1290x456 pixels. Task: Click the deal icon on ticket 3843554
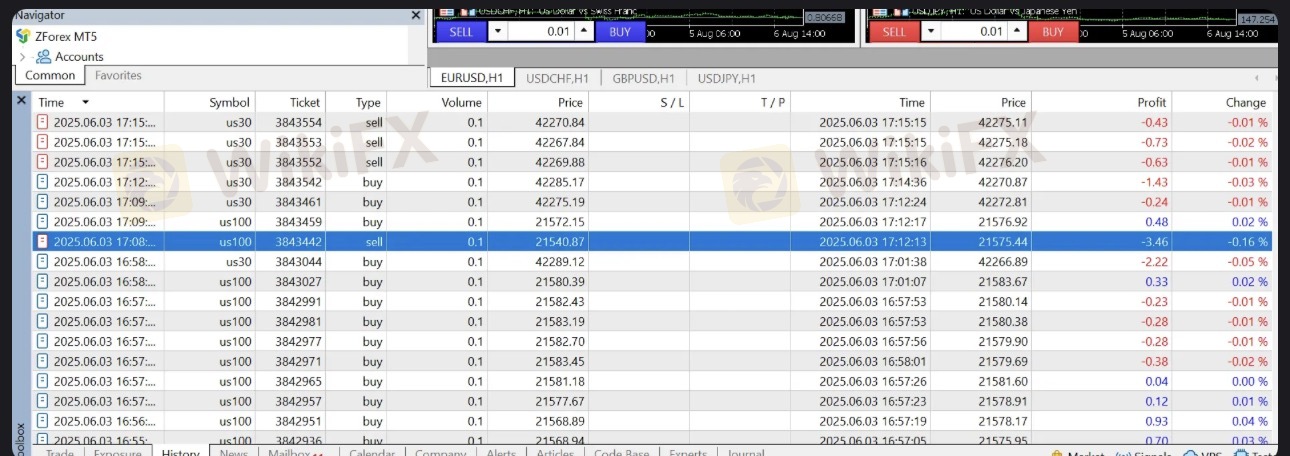coord(43,122)
